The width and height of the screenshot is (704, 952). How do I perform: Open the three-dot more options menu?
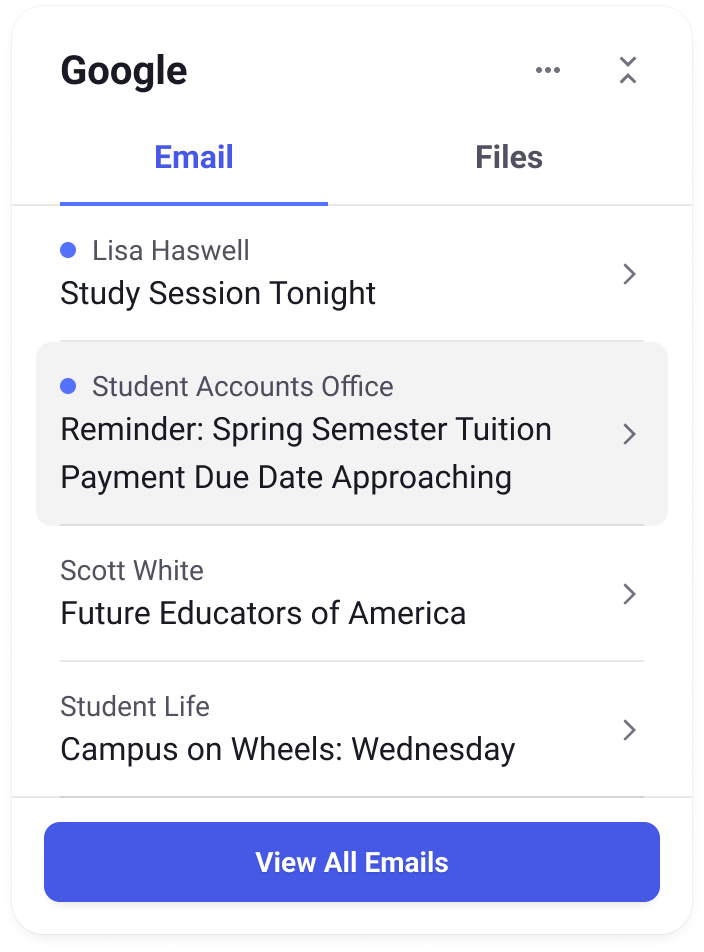[547, 70]
